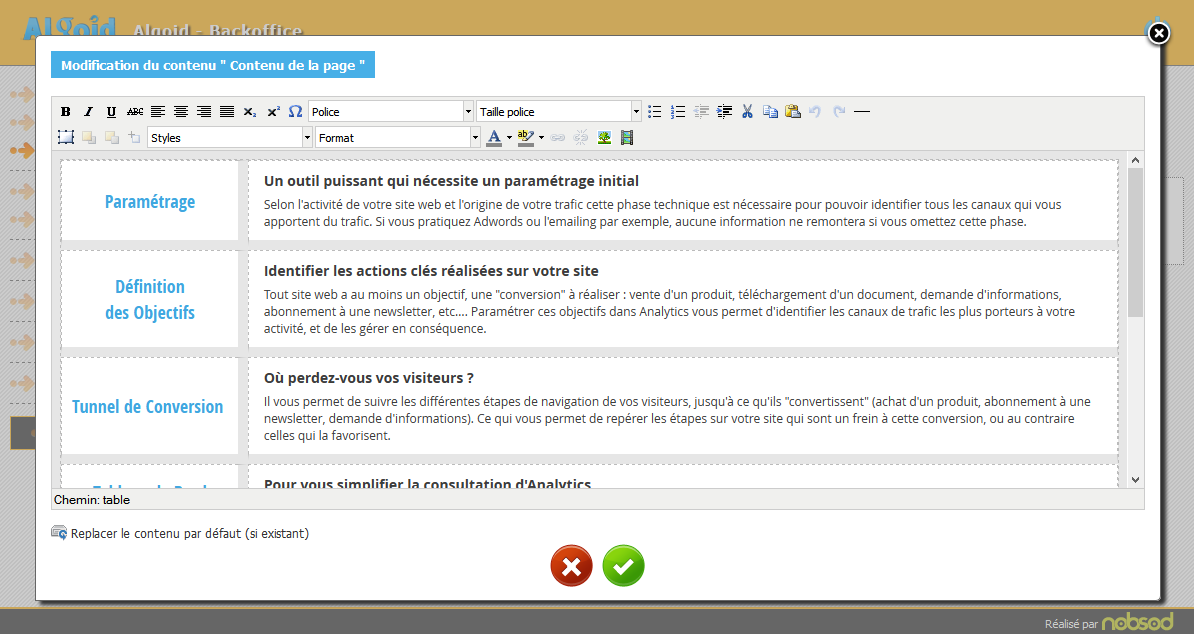The width and height of the screenshot is (1194, 634).
Task: Apply the background highlight color button
Action: 525,137
